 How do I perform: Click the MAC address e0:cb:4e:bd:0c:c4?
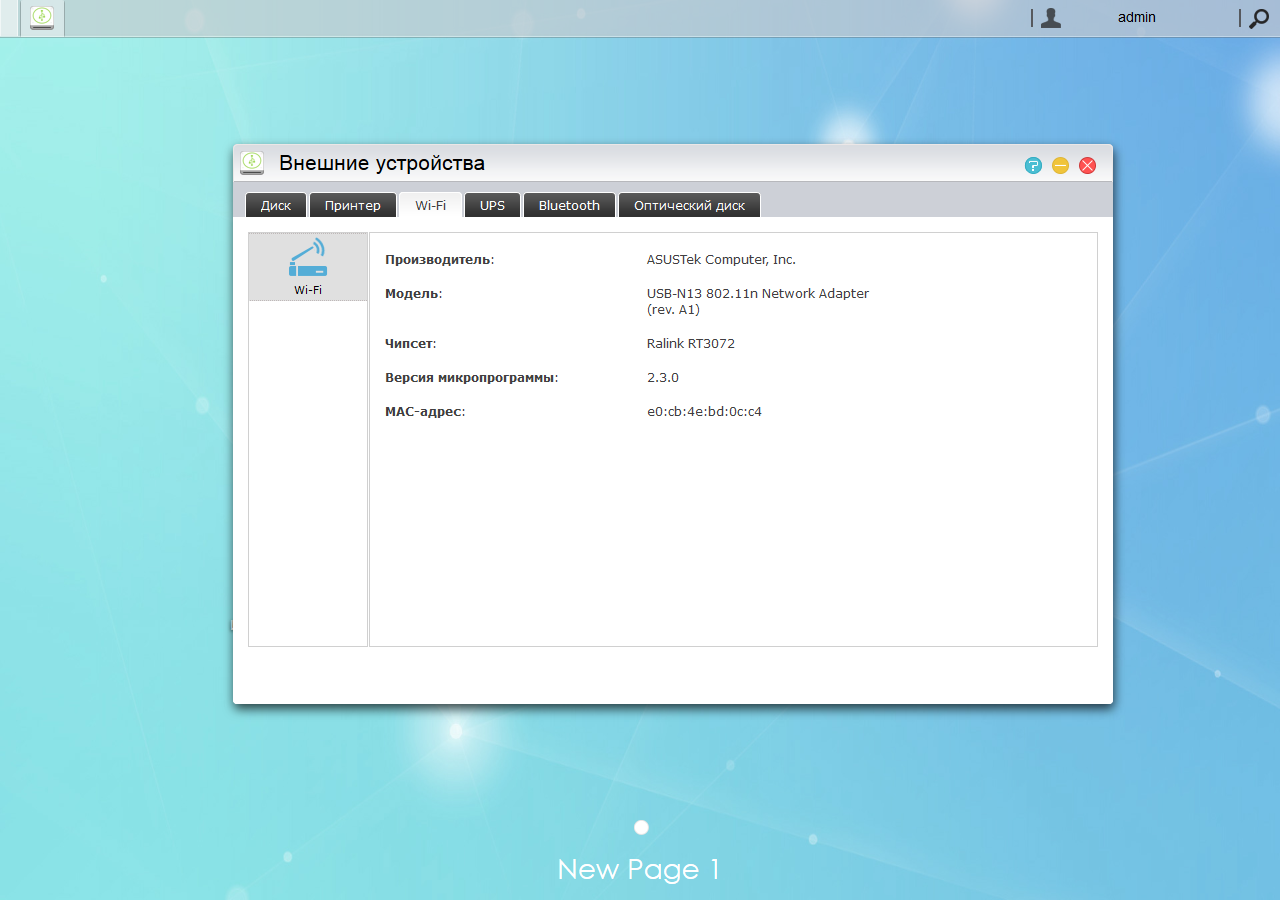coord(704,412)
